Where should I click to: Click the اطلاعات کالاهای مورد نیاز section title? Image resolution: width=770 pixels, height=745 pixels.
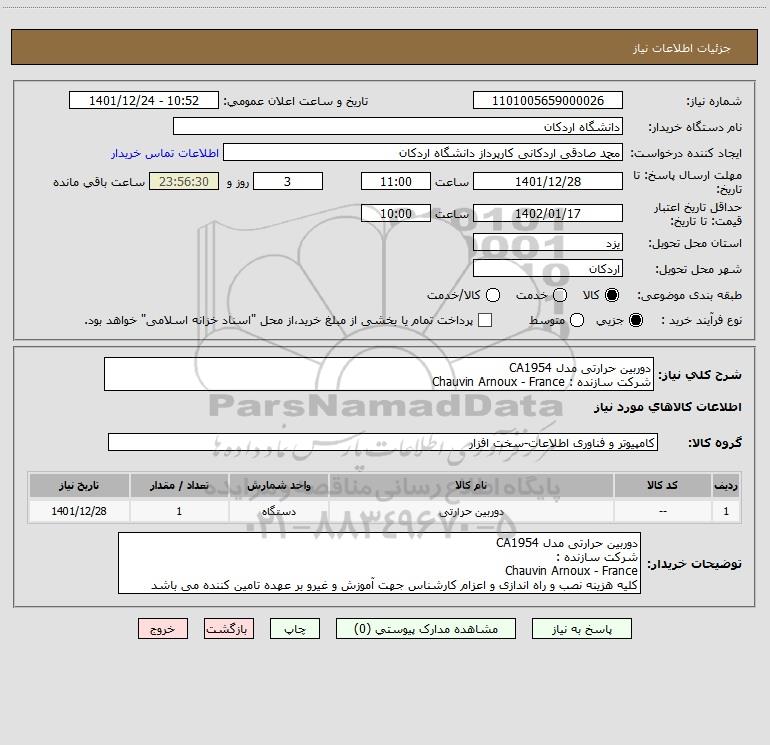click(668, 407)
